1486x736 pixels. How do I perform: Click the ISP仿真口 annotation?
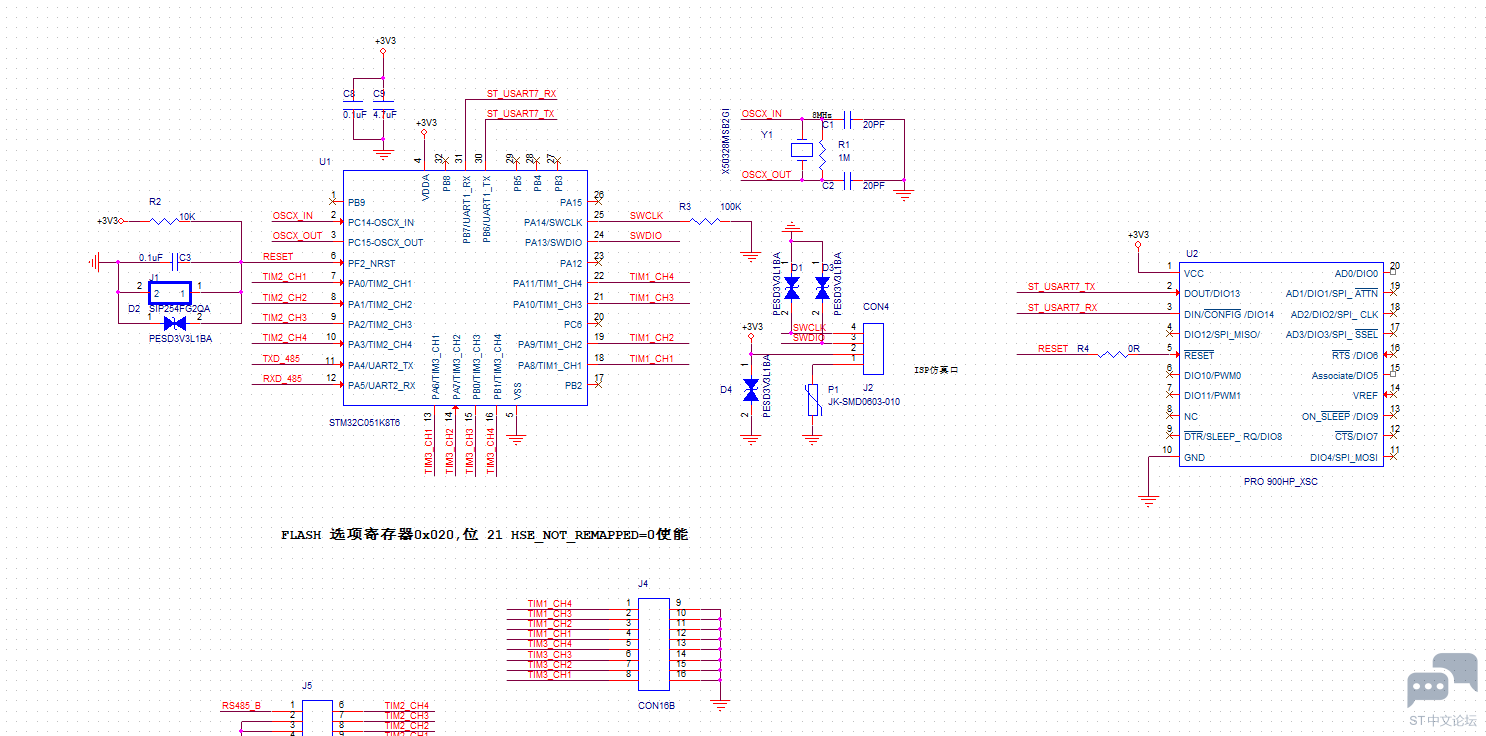(x=936, y=370)
